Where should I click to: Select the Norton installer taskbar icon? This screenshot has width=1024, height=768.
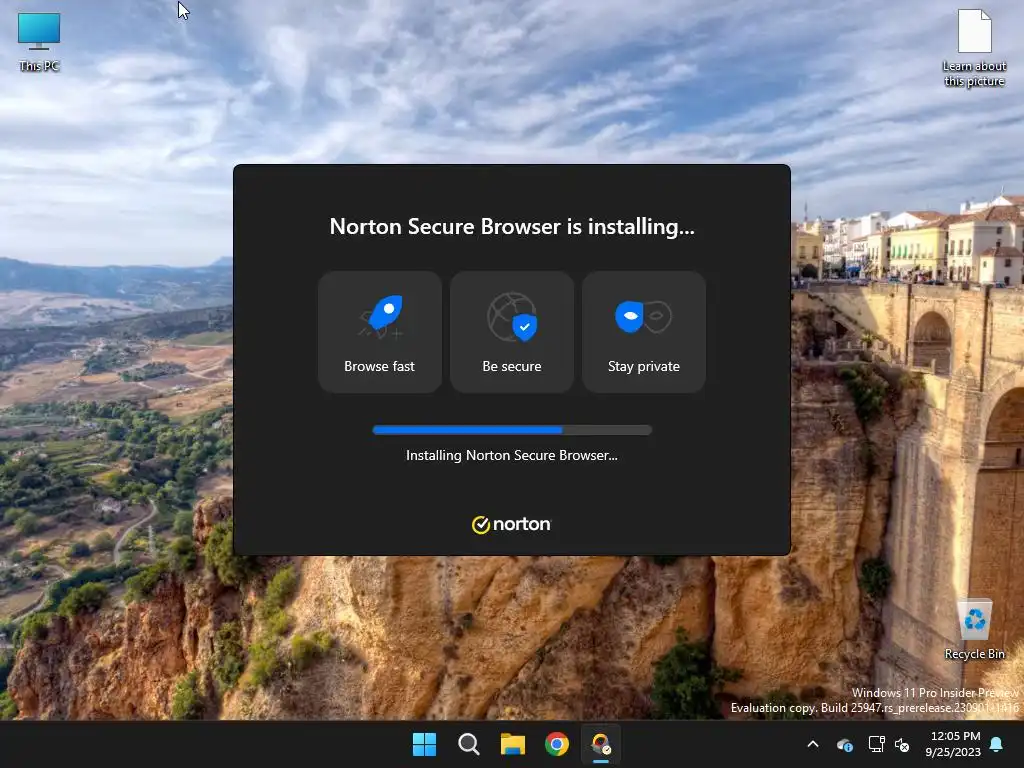pos(601,744)
